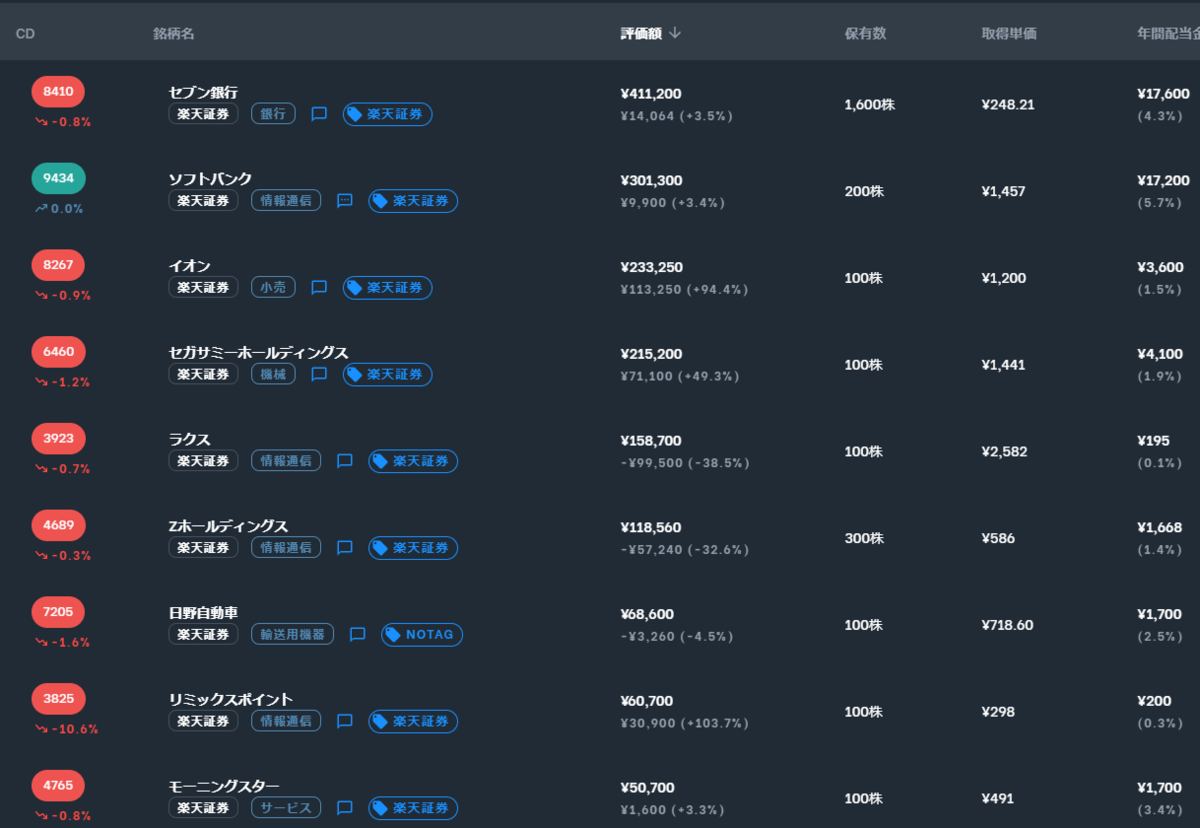Open stock code 6460 badge
This screenshot has width=1200, height=828.
pyautogui.click(x=58, y=352)
